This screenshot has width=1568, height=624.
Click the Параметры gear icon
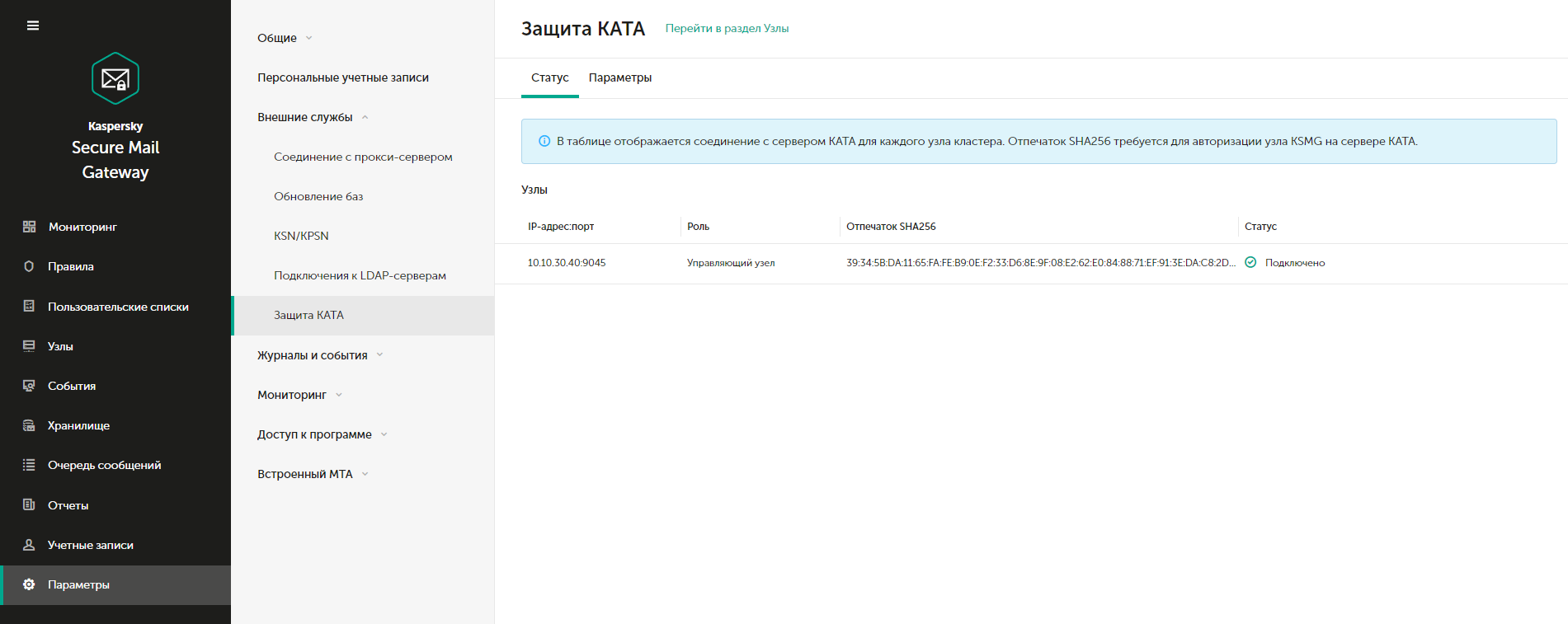[x=29, y=584]
